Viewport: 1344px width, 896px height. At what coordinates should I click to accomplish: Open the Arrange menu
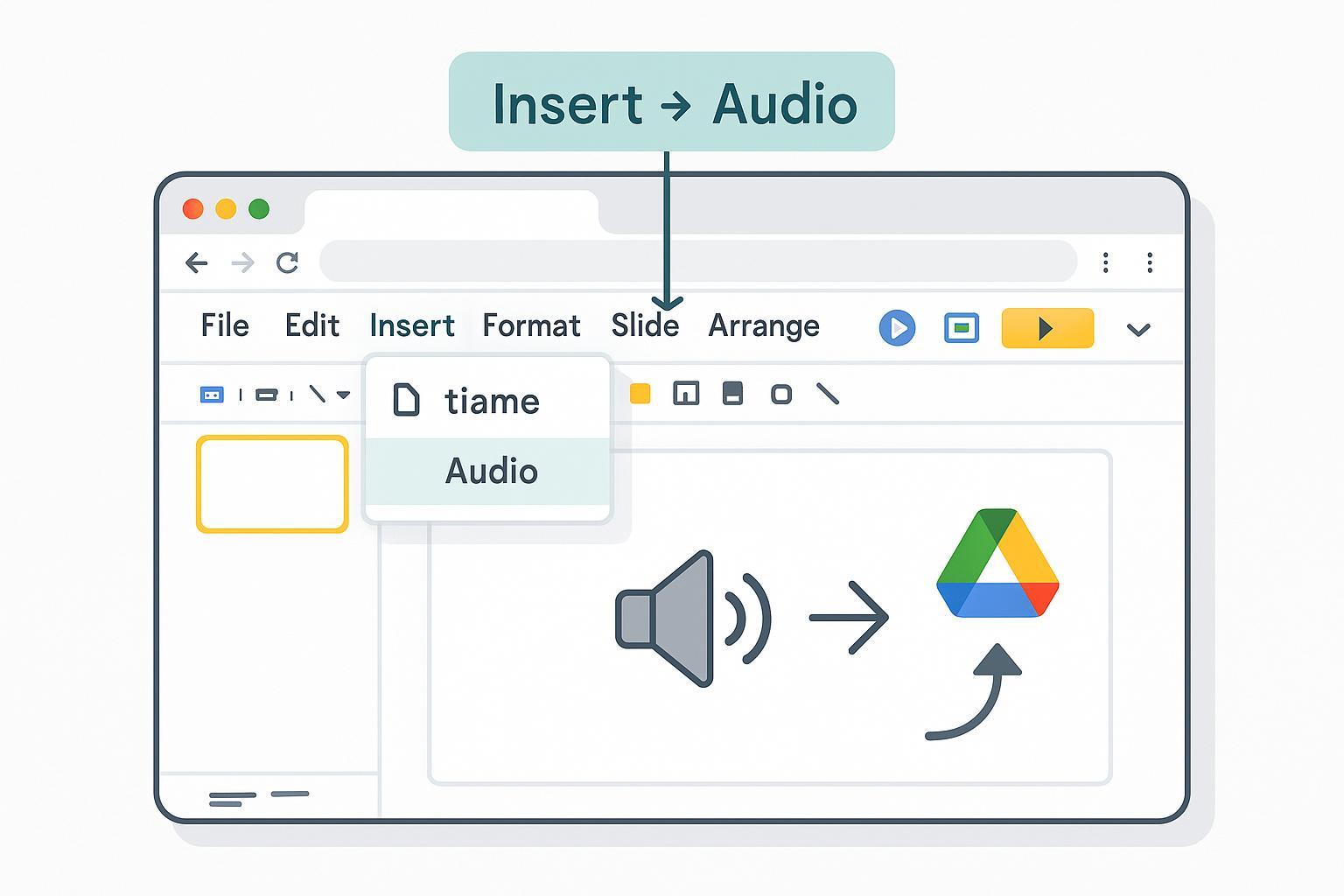[764, 326]
